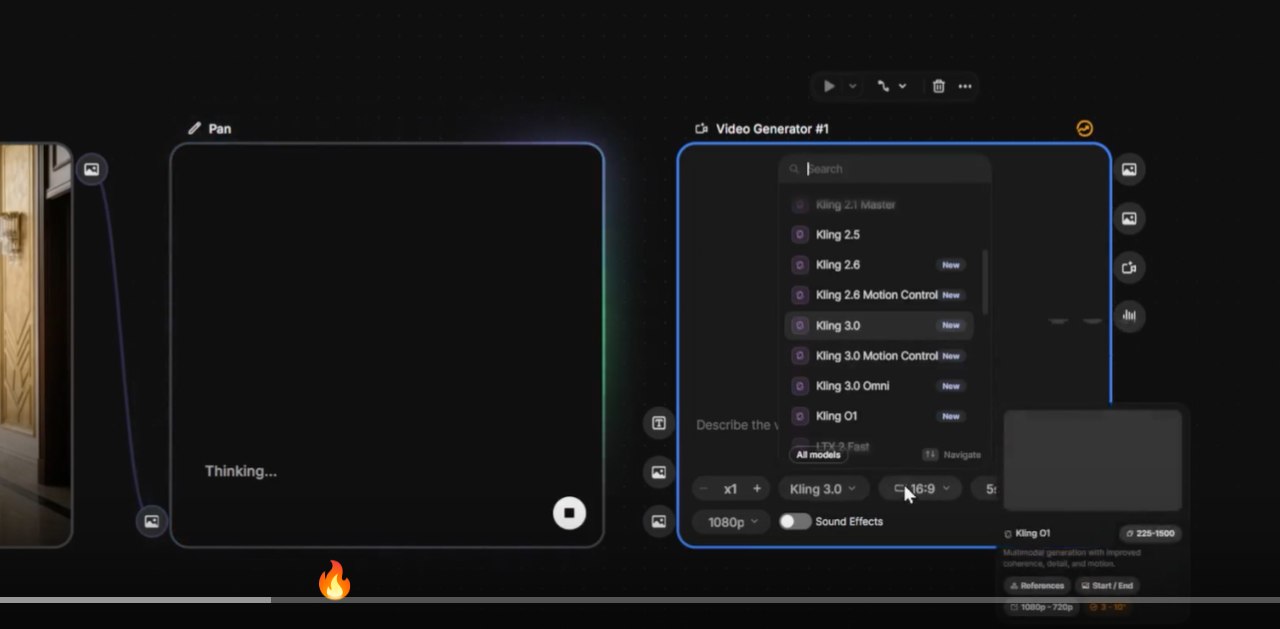Open the Kling 3.0 model dropdown
Image resolution: width=1280 pixels, height=629 pixels.
click(x=822, y=489)
